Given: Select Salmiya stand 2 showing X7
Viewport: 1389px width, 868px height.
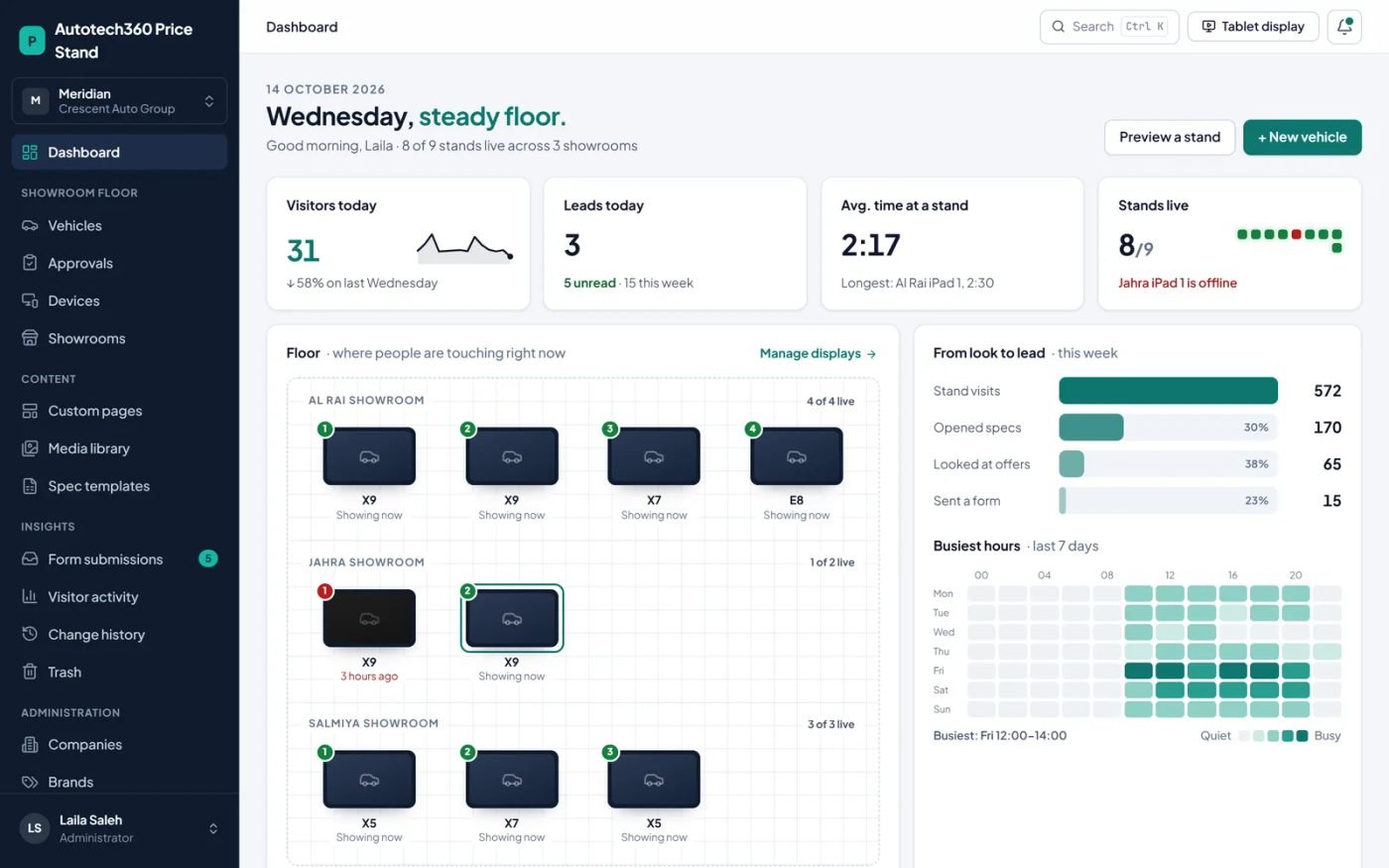Looking at the screenshot, I should (512, 780).
